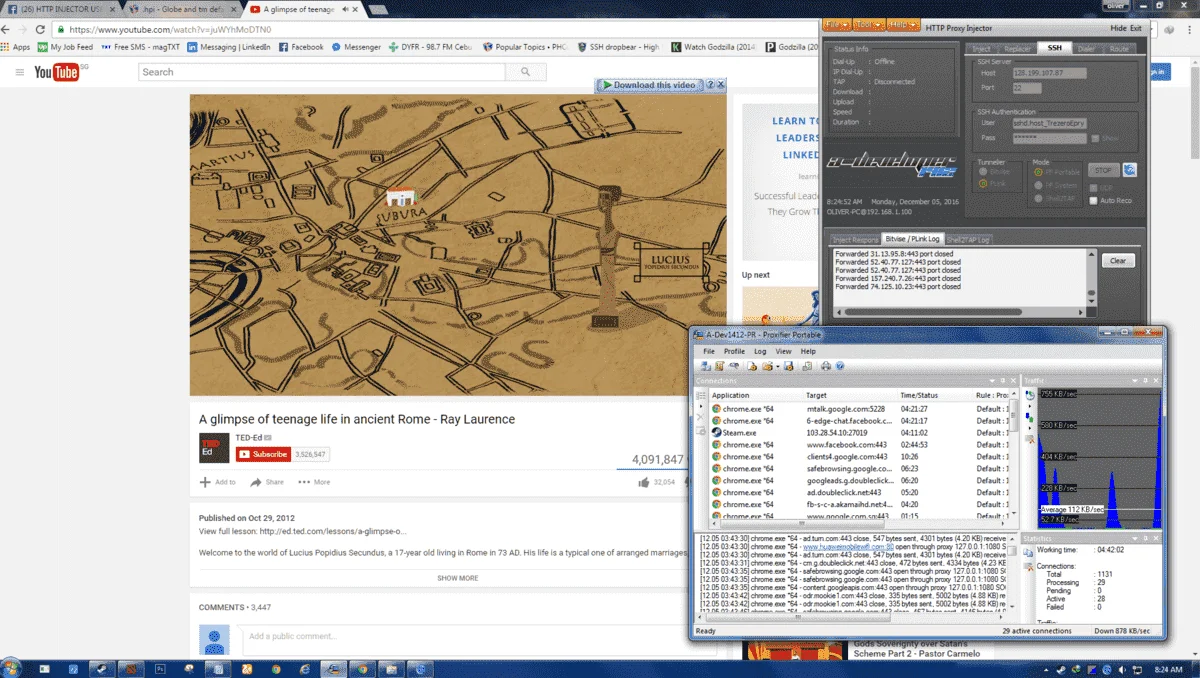
Task: Open Apps shortcut in Chrome bookmarks bar
Action: coord(15,47)
